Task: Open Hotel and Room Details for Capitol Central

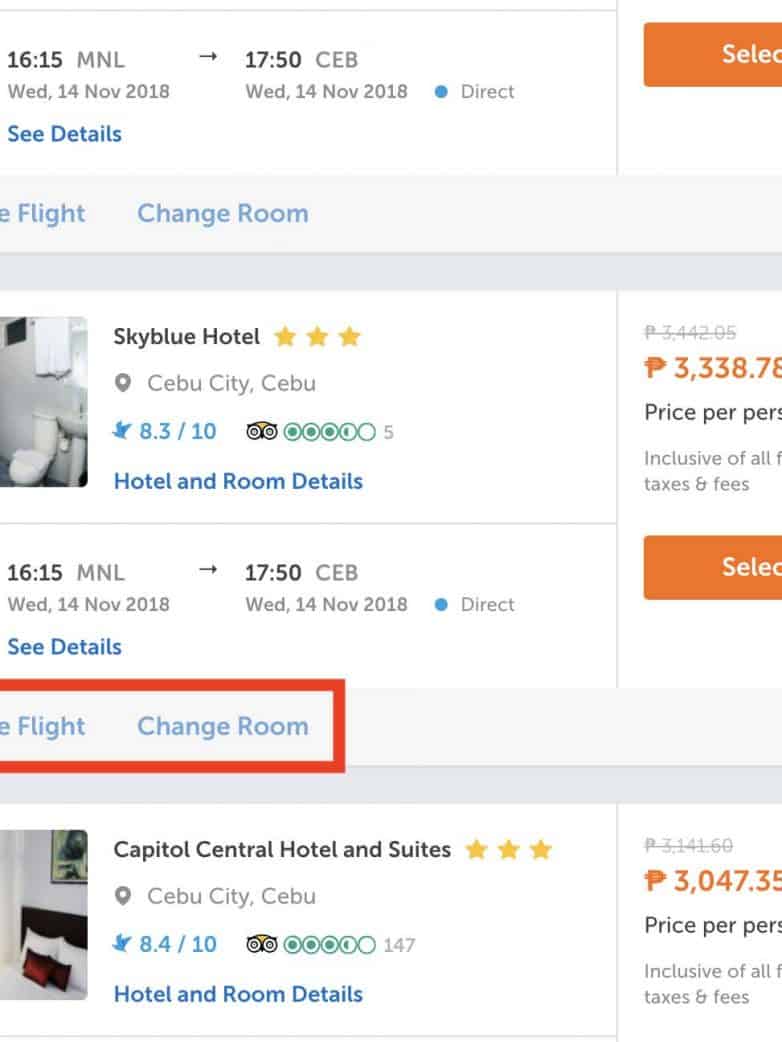Action: [238, 994]
